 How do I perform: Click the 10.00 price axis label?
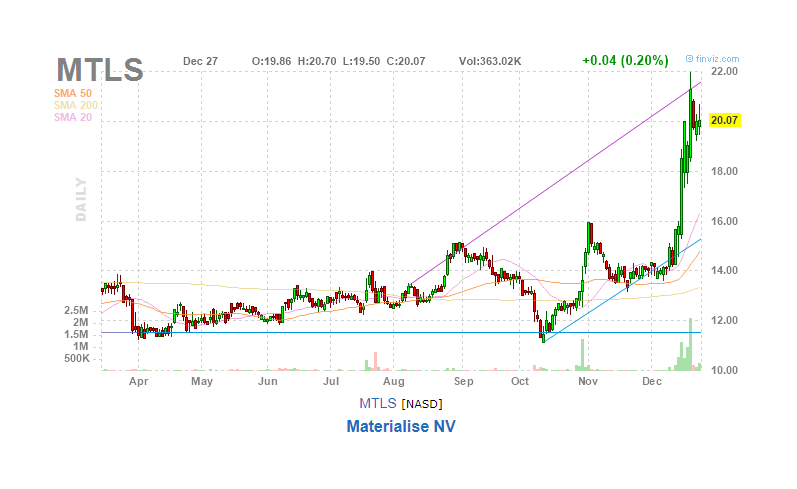(x=724, y=370)
